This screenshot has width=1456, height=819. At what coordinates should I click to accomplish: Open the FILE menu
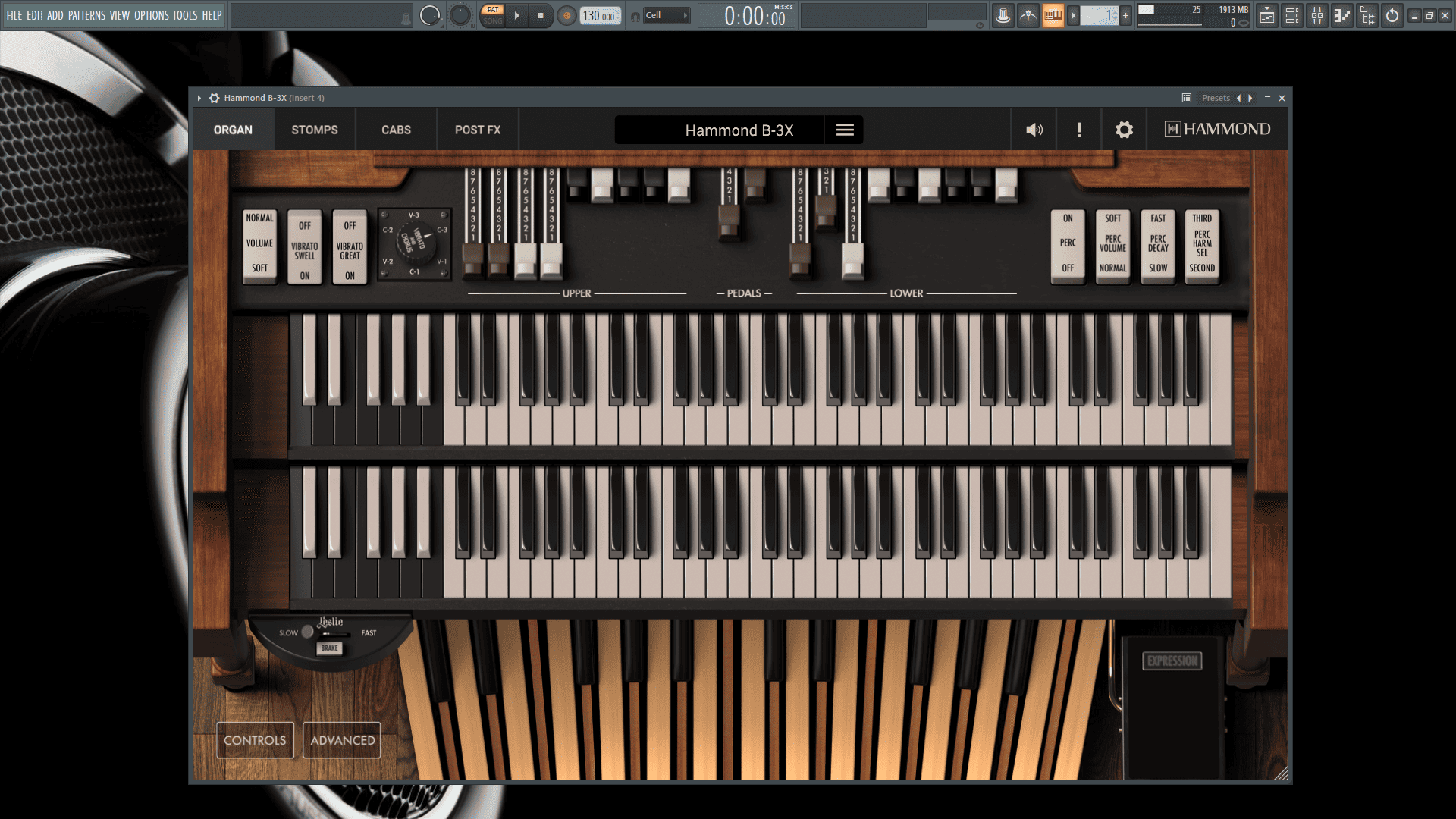[x=14, y=15]
